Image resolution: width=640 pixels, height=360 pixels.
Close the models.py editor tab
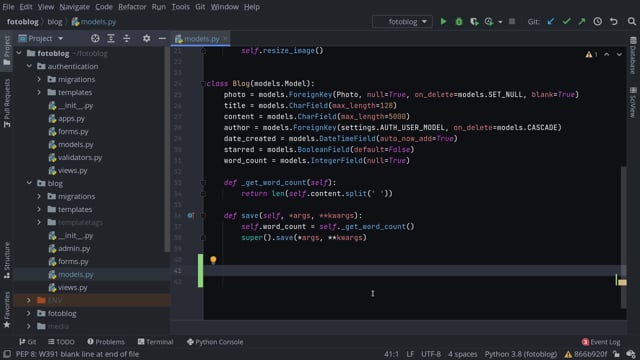(225, 38)
